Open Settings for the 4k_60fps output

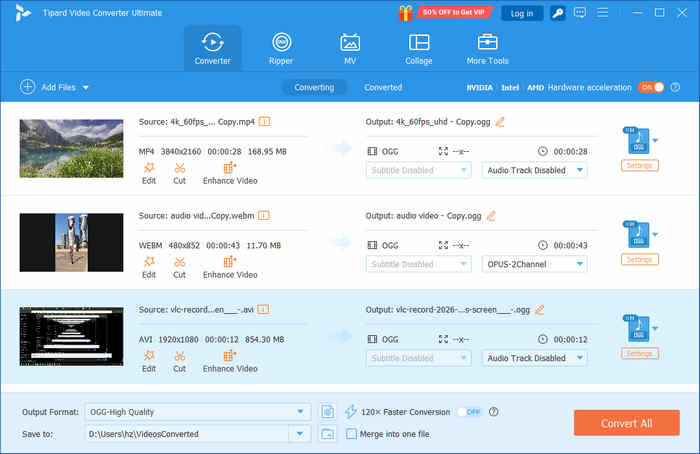click(640, 166)
